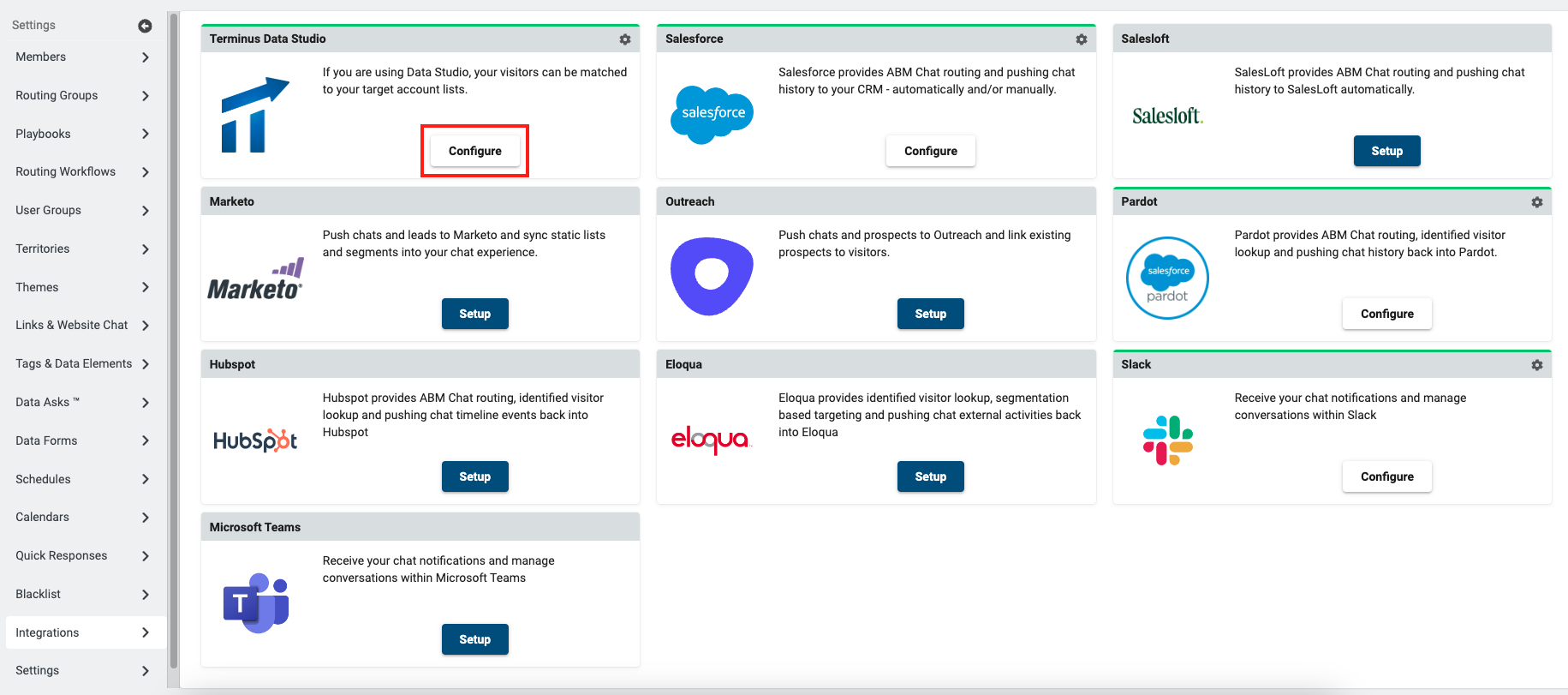Configure the Slack integration

coord(1386,476)
